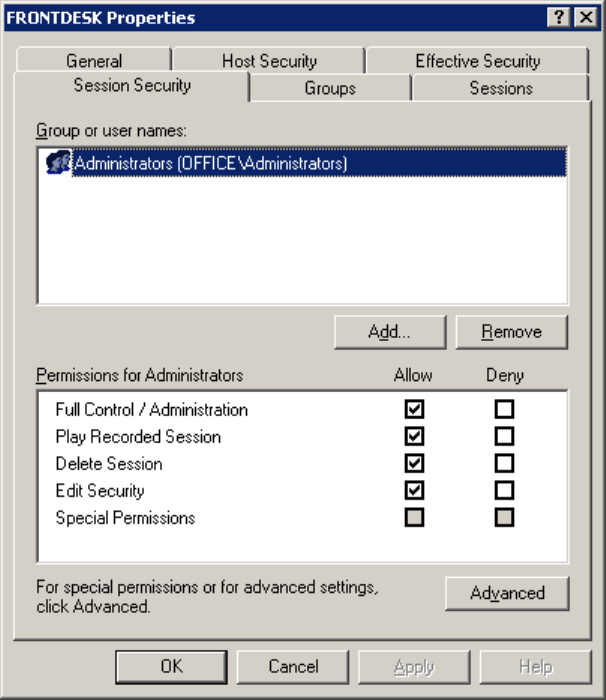
Task: Click the Add... button
Action: click(x=390, y=332)
